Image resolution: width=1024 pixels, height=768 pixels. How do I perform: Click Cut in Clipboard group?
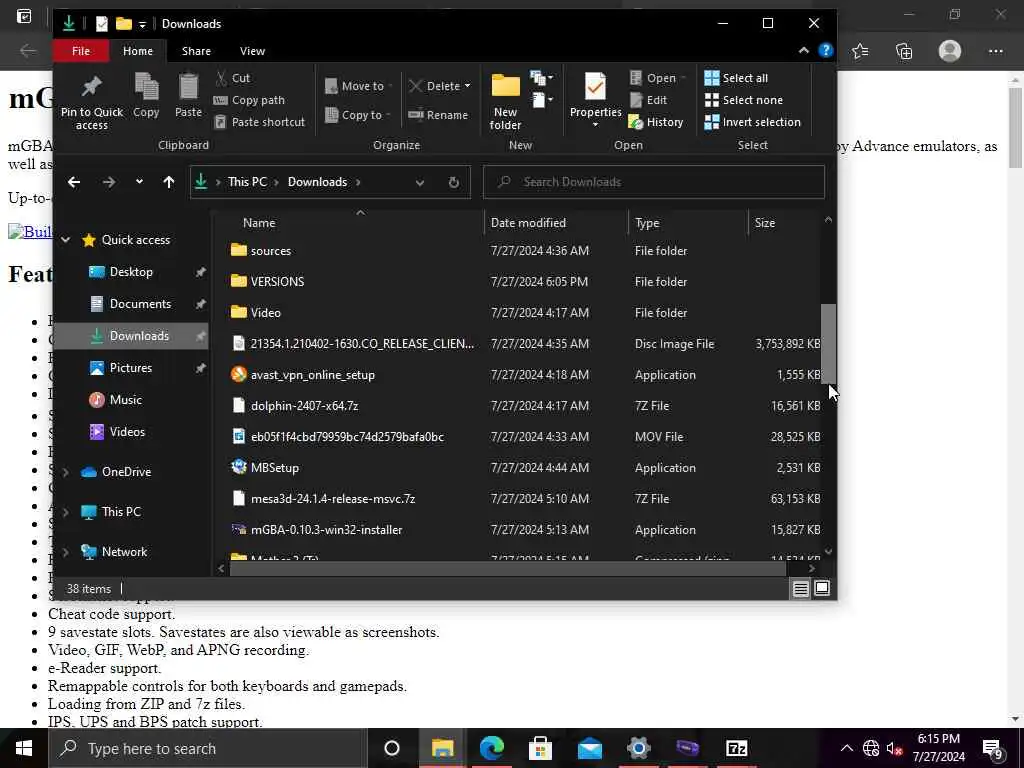click(x=232, y=78)
